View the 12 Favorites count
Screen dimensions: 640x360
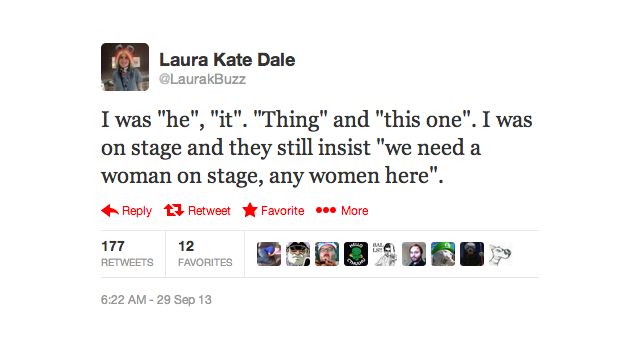pyautogui.click(x=205, y=254)
